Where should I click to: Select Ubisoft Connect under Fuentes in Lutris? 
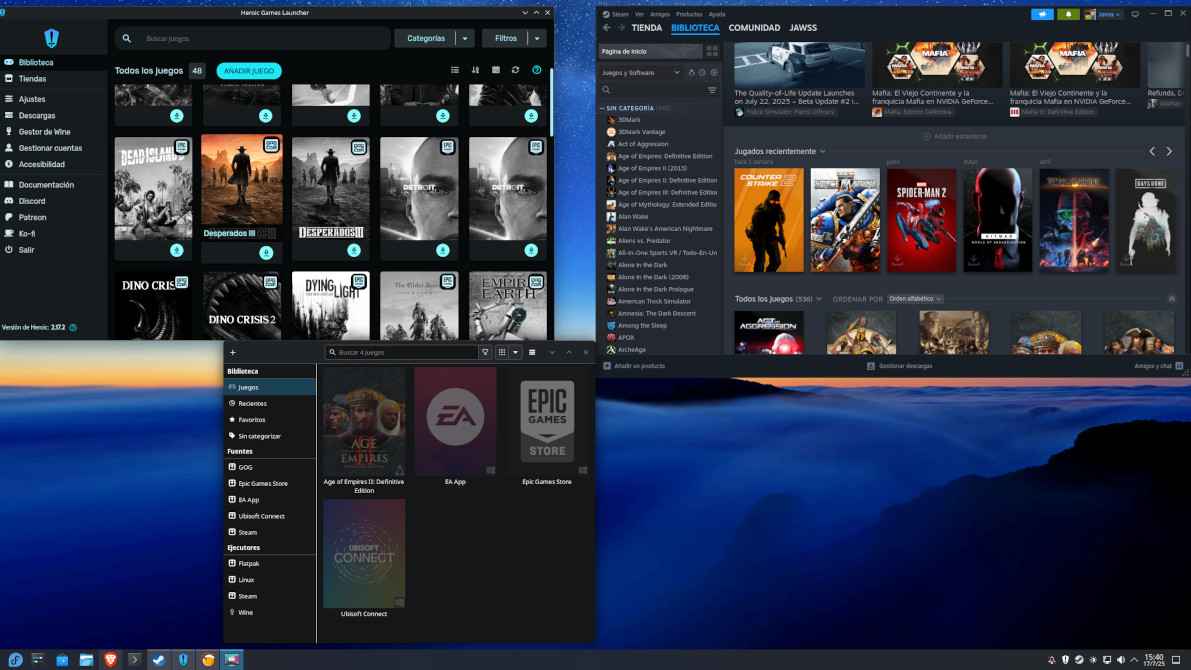point(270,516)
